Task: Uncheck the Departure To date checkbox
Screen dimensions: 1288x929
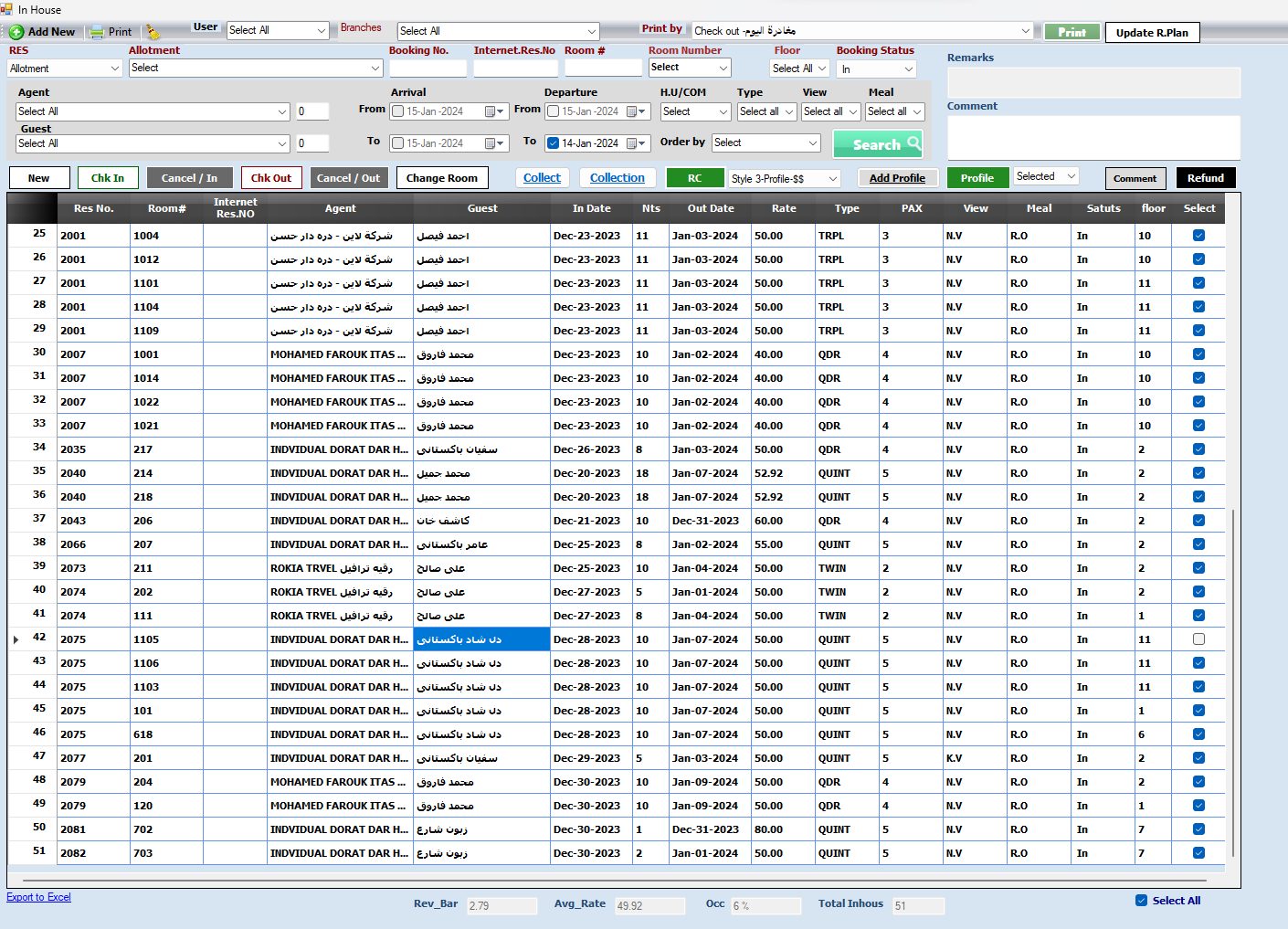Action: coord(553,143)
